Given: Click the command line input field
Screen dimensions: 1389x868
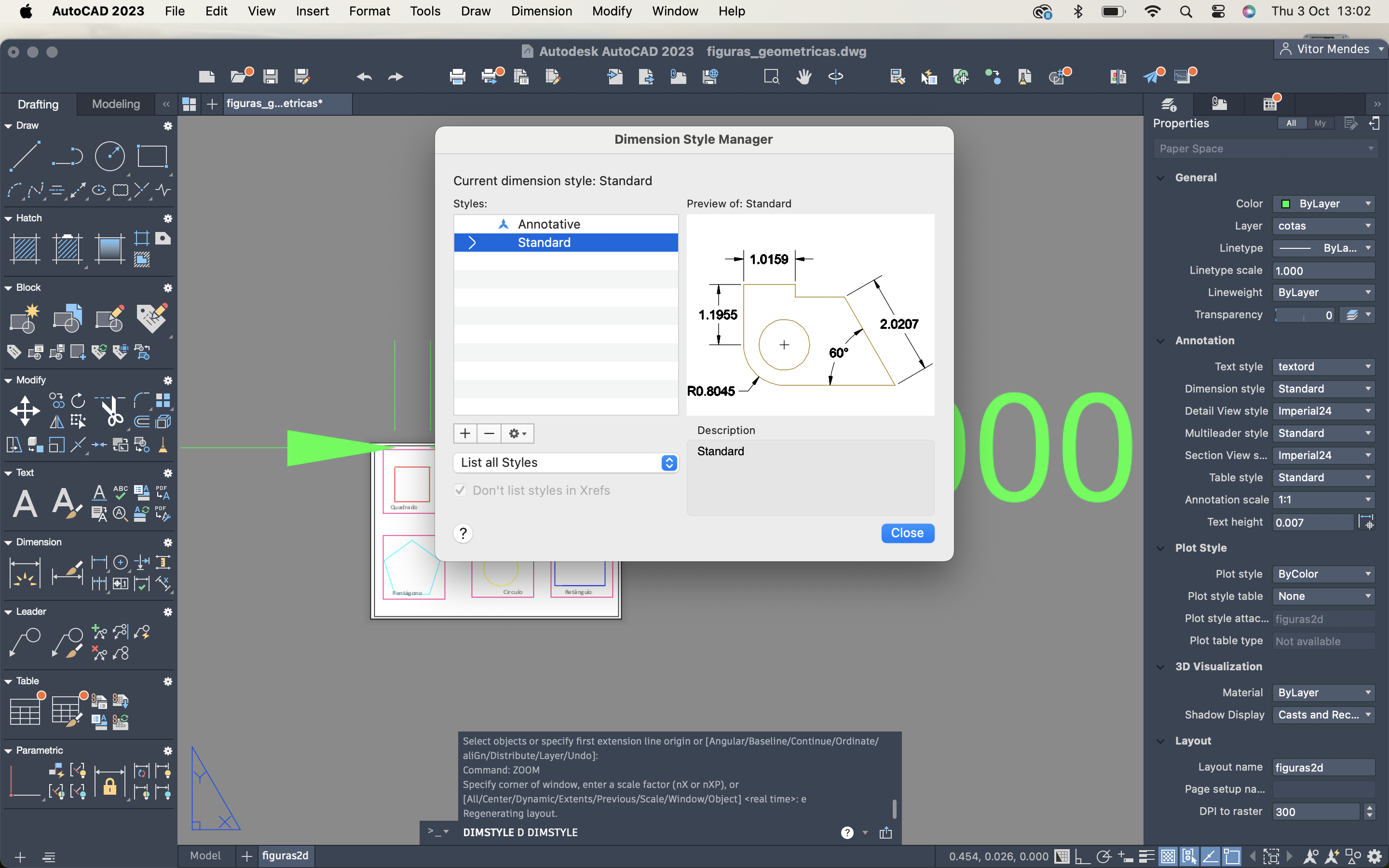Looking at the screenshot, I should [649, 832].
